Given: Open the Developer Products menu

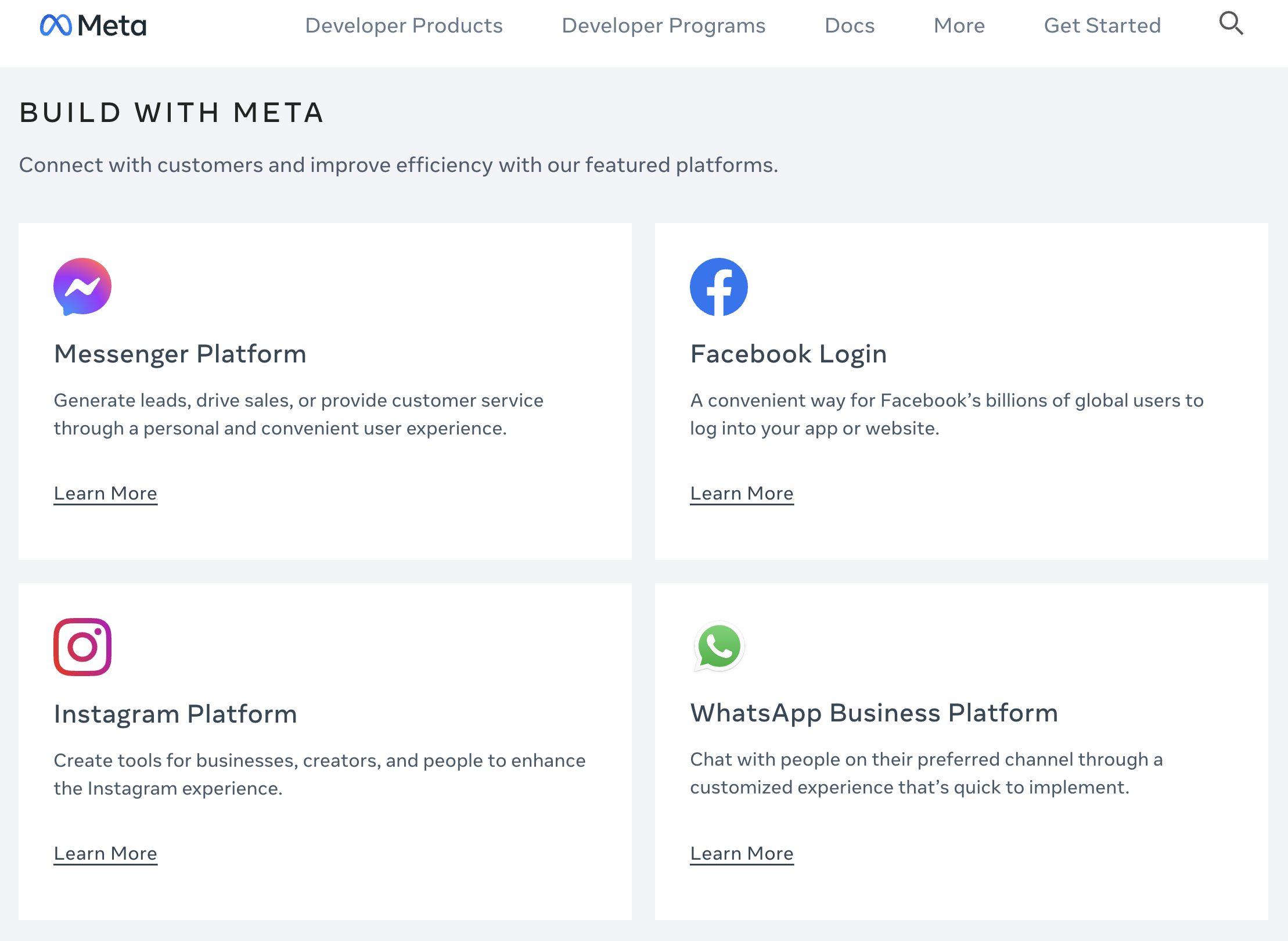Looking at the screenshot, I should click(404, 26).
